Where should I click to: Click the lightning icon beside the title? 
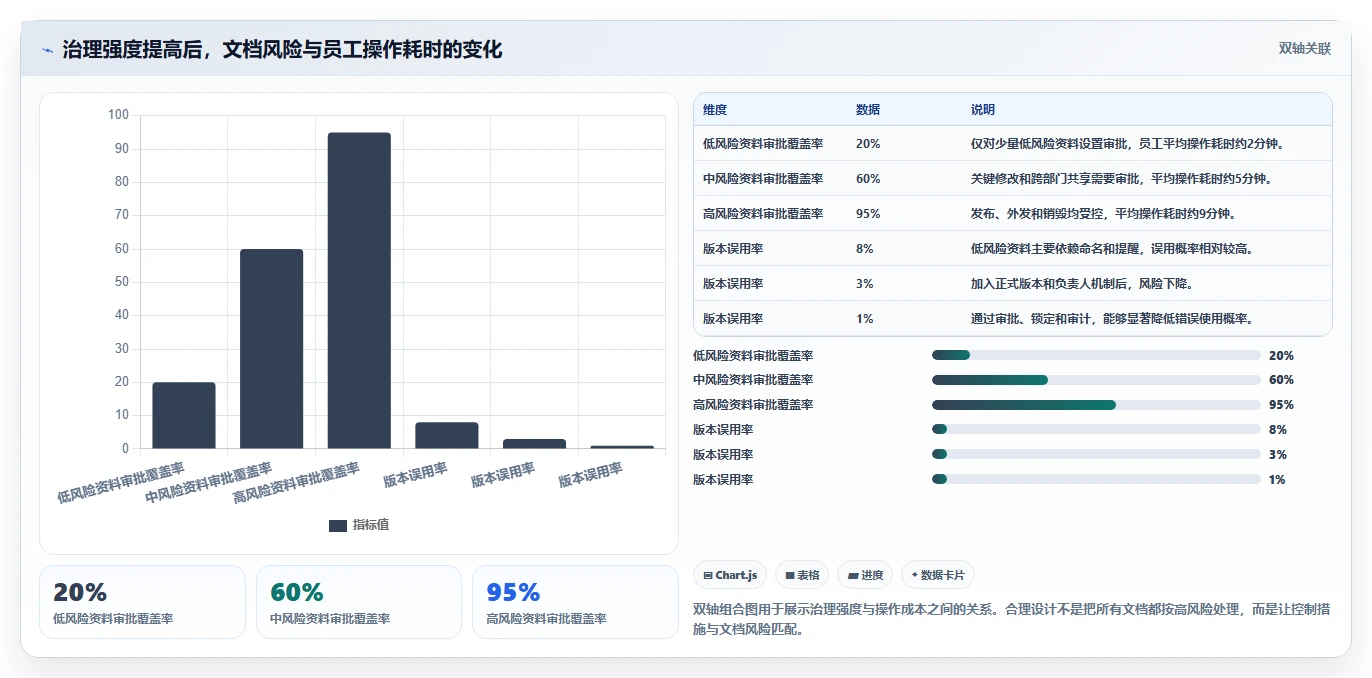(47, 50)
